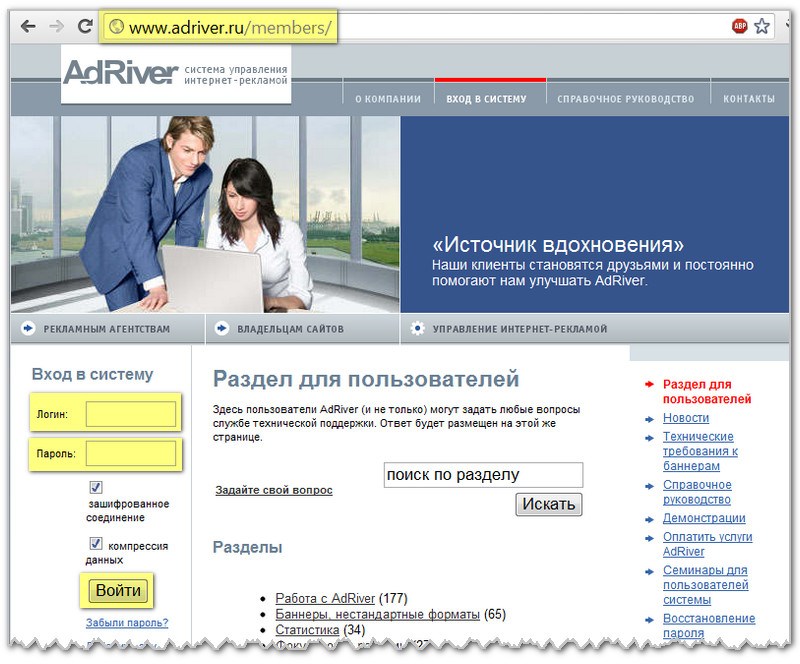Toggle the зашифрованное соединение checkbox
Screen dimensions: 800x664
click(95, 487)
